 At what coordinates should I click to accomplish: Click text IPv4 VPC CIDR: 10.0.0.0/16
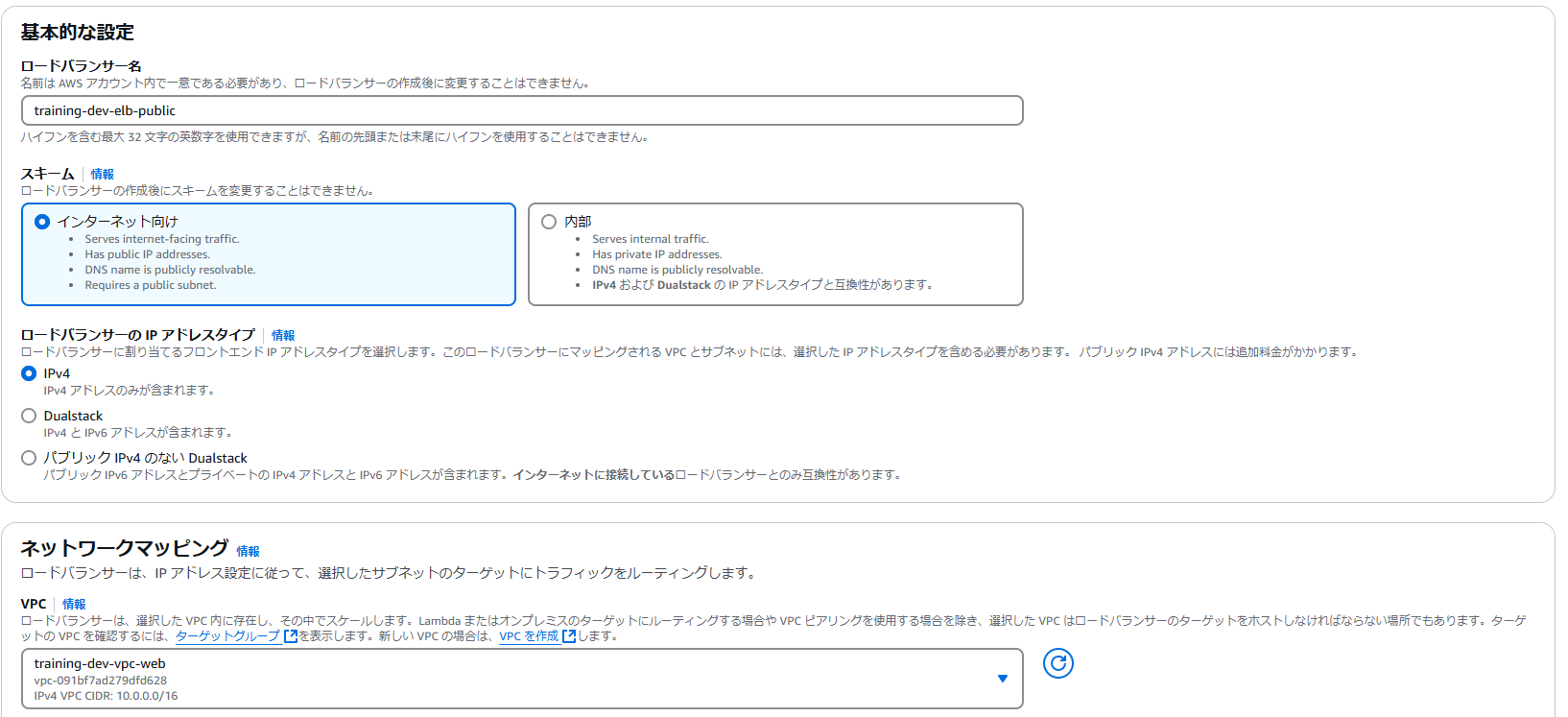click(106, 696)
